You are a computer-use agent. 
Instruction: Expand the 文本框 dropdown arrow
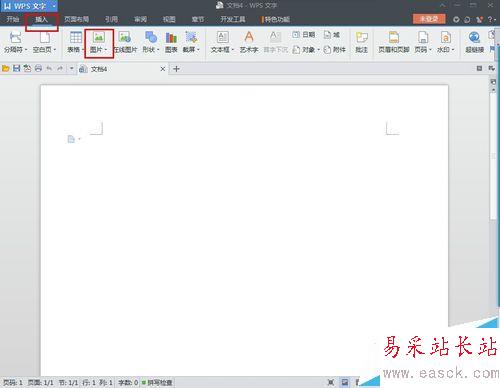click(x=232, y=50)
